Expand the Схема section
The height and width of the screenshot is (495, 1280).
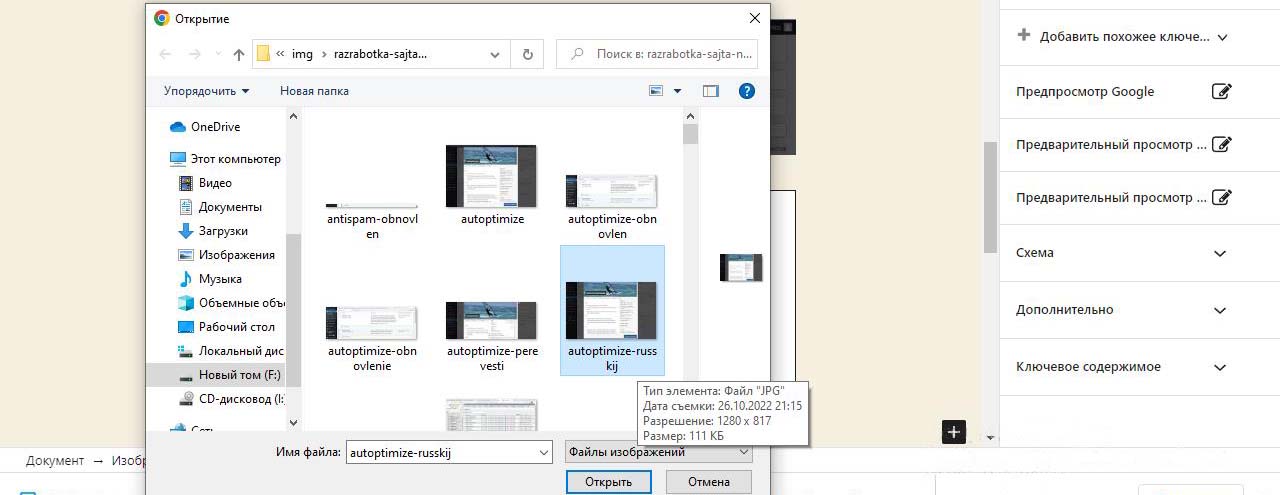pyautogui.click(x=1219, y=254)
